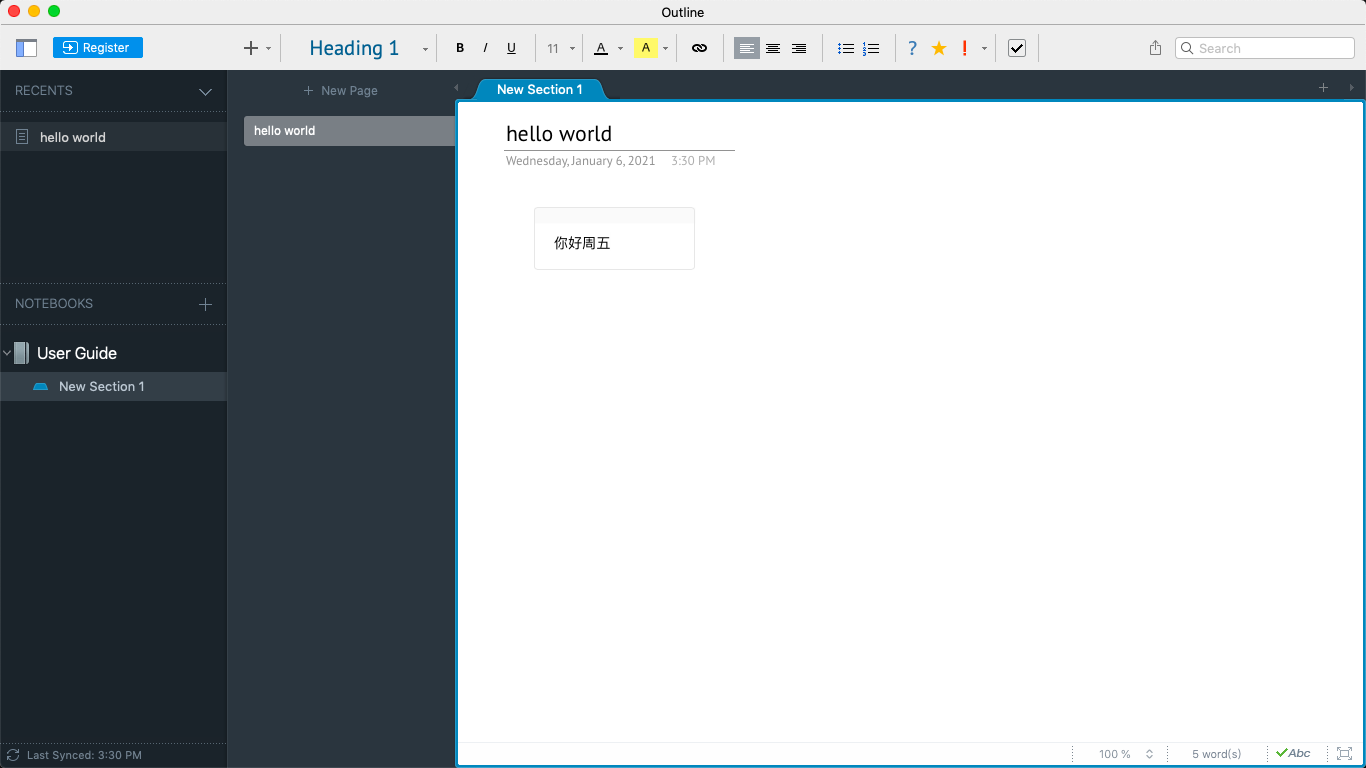Apply the yellow highlight color

645,48
